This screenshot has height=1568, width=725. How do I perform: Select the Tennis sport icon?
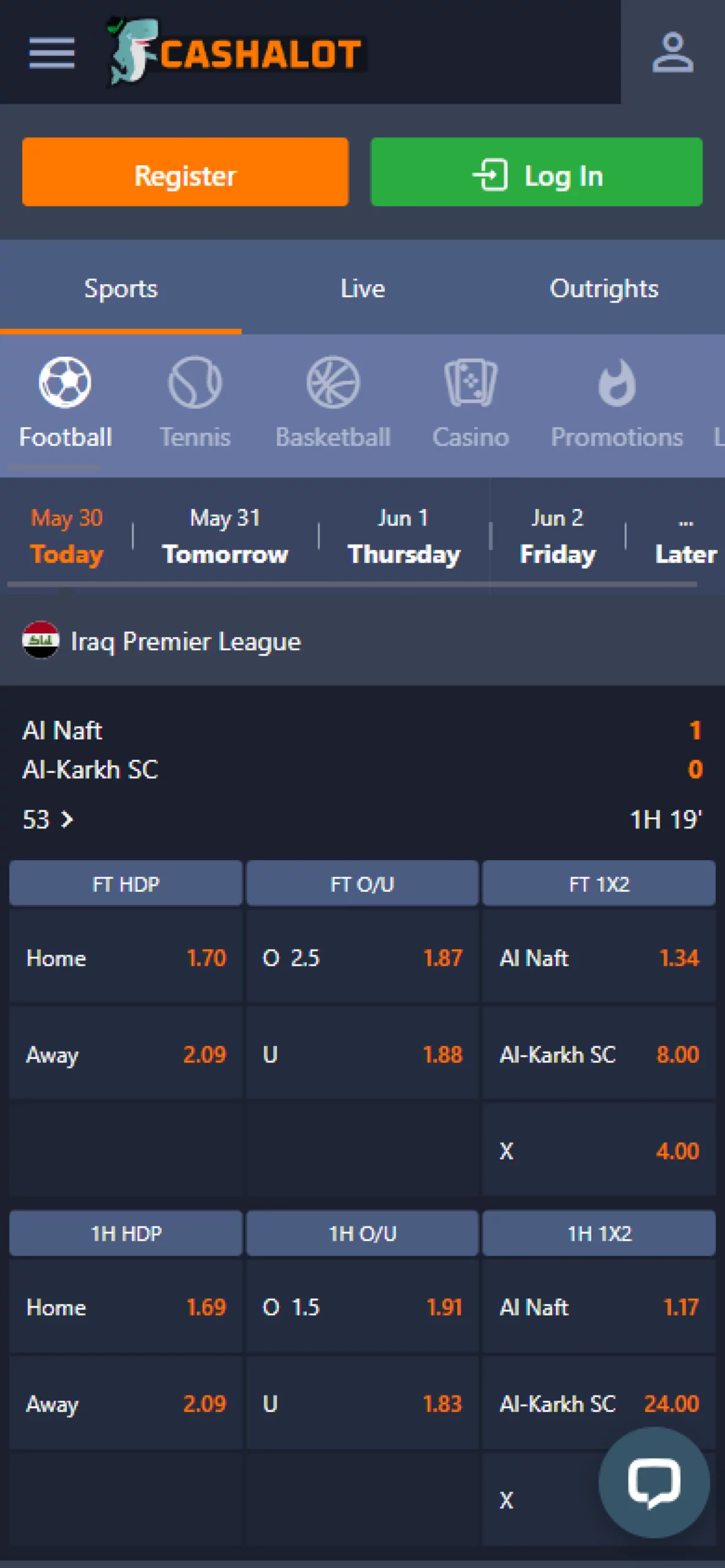[x=195, y=382]
